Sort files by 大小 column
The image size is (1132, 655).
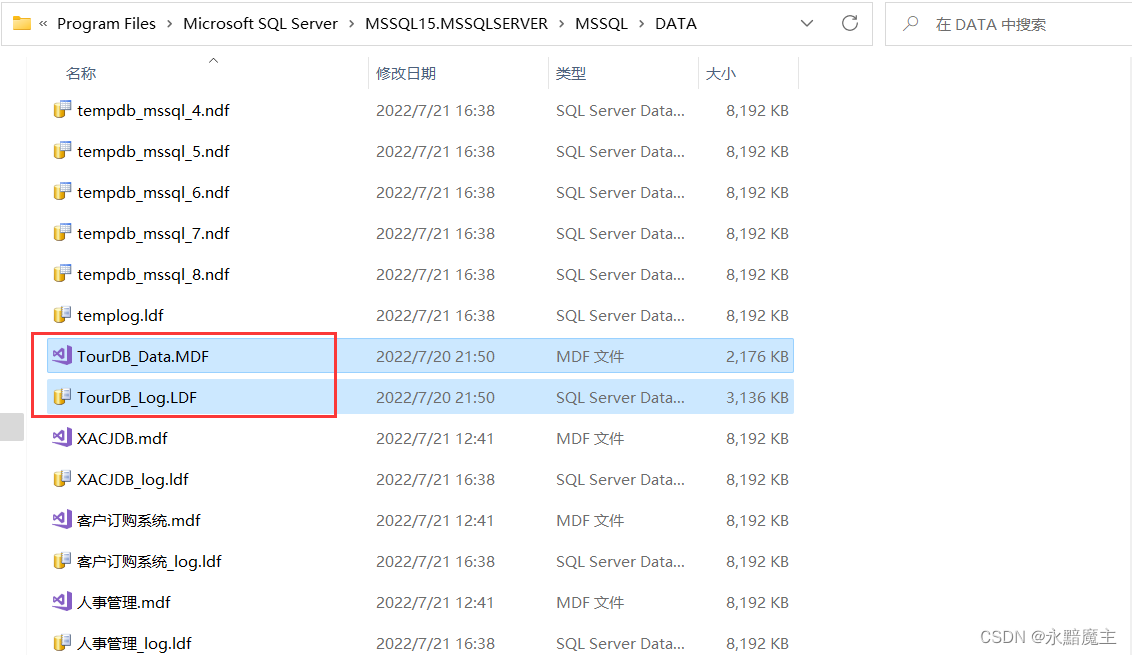pos(720,73)
